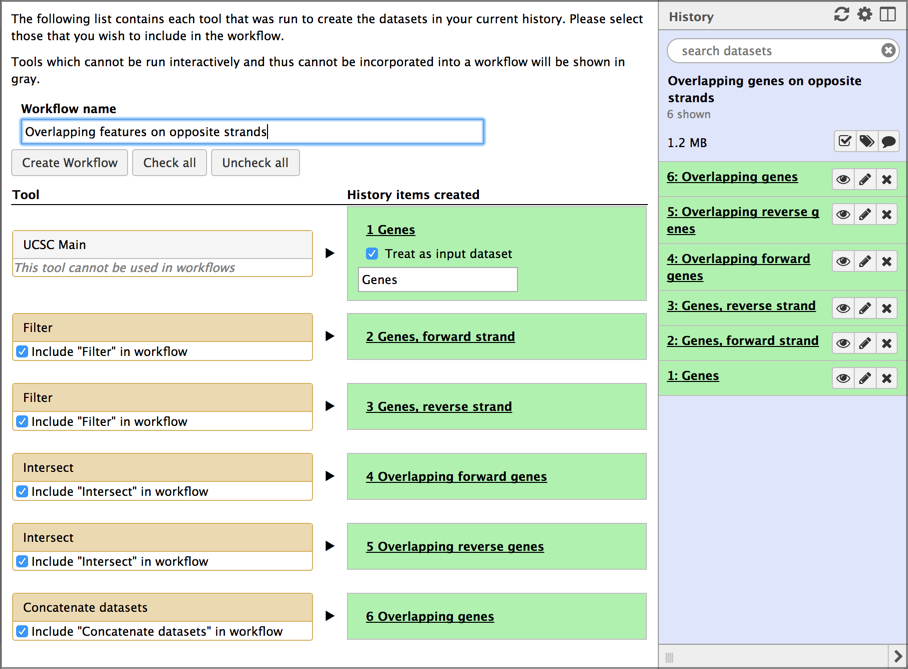Toggle Include Filter for Genes, reverse strand
The image size is (908, 669).
(22, 422)
